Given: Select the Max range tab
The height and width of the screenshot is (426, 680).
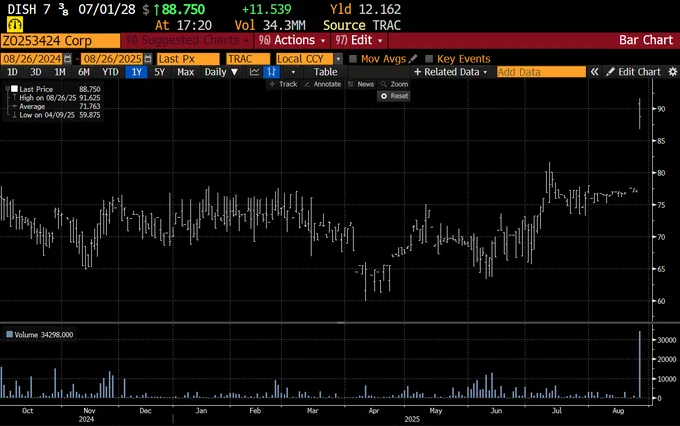Looking at the screenshot, I should point(185,72).
